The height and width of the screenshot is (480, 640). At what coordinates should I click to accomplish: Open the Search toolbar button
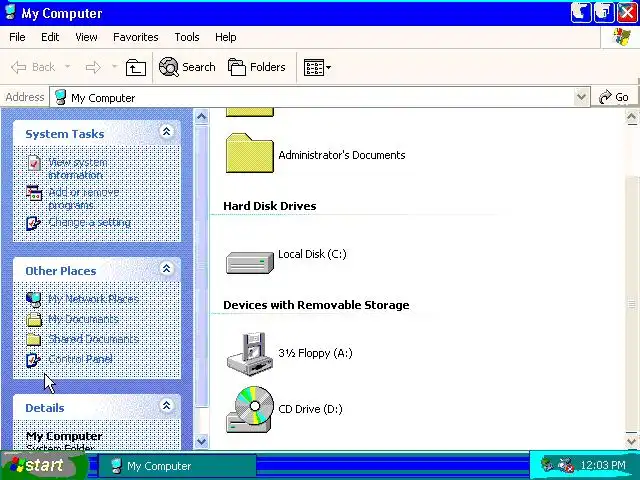[x=187, y=67]
